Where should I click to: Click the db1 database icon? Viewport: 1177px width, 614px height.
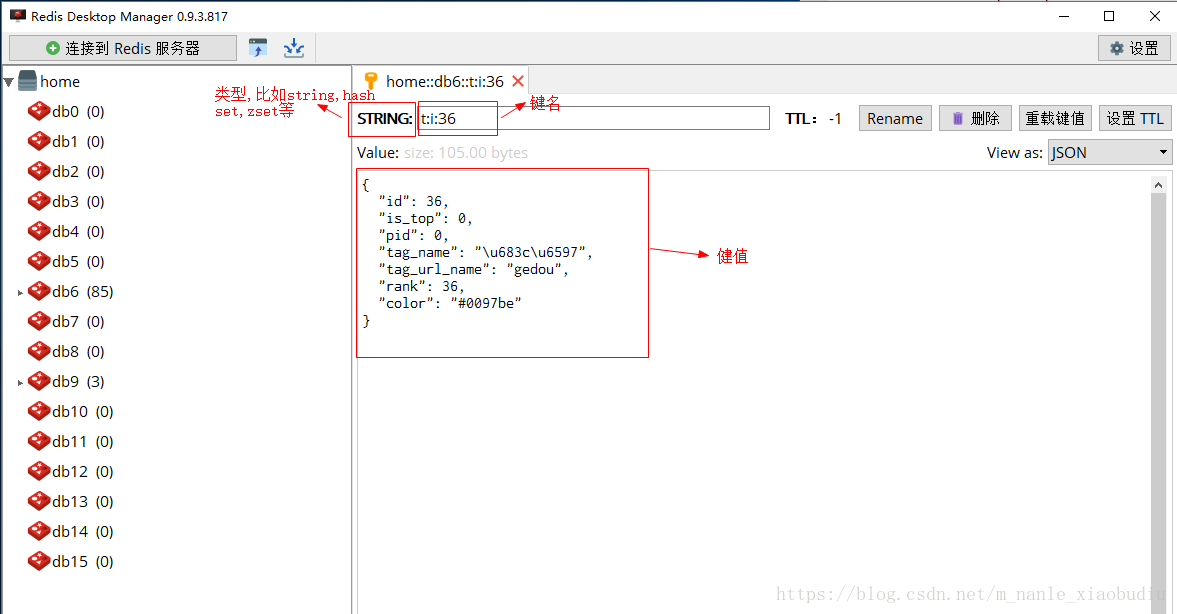click(x=38, y=141)
